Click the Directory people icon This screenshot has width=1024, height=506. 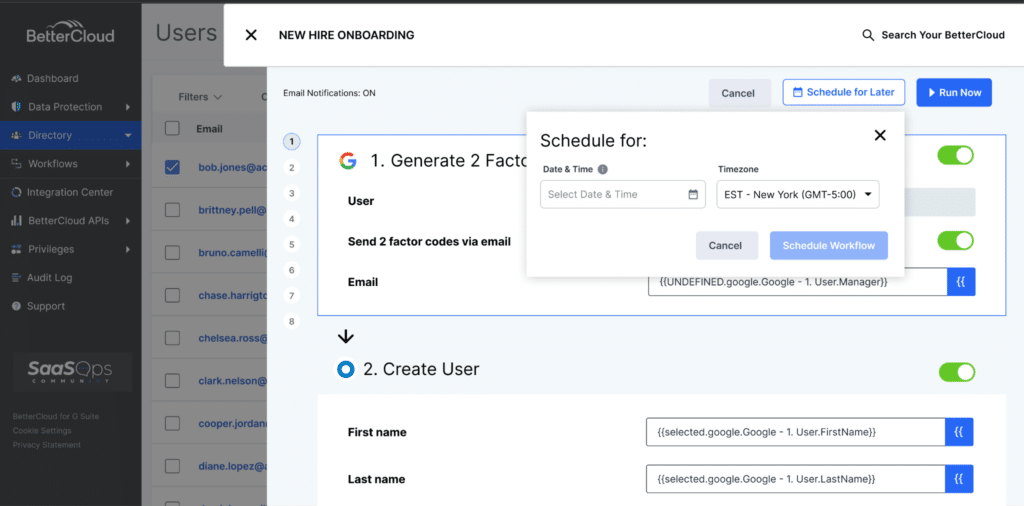tap(17, 136)
